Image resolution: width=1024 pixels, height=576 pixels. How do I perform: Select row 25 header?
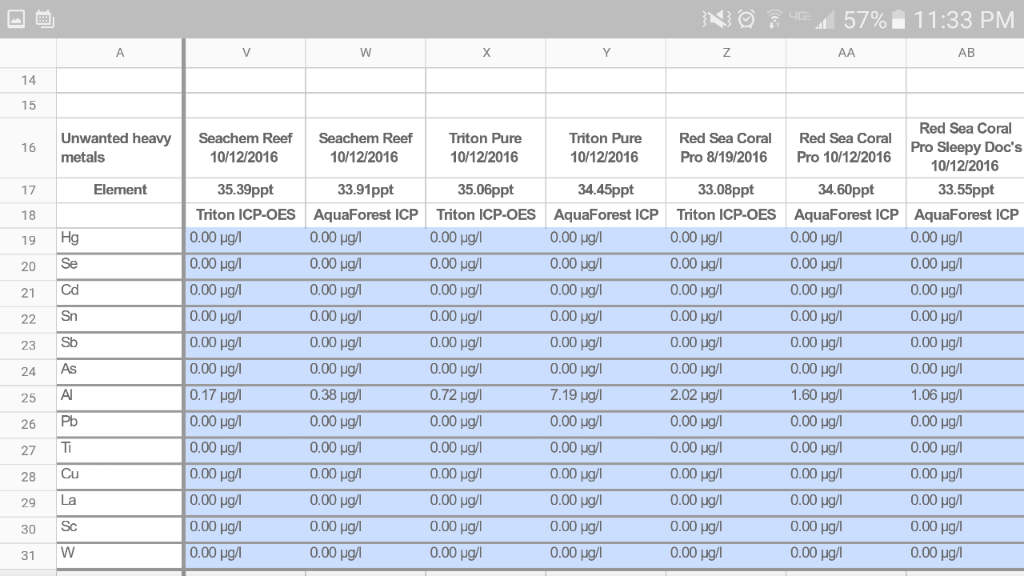click(28, 398)
